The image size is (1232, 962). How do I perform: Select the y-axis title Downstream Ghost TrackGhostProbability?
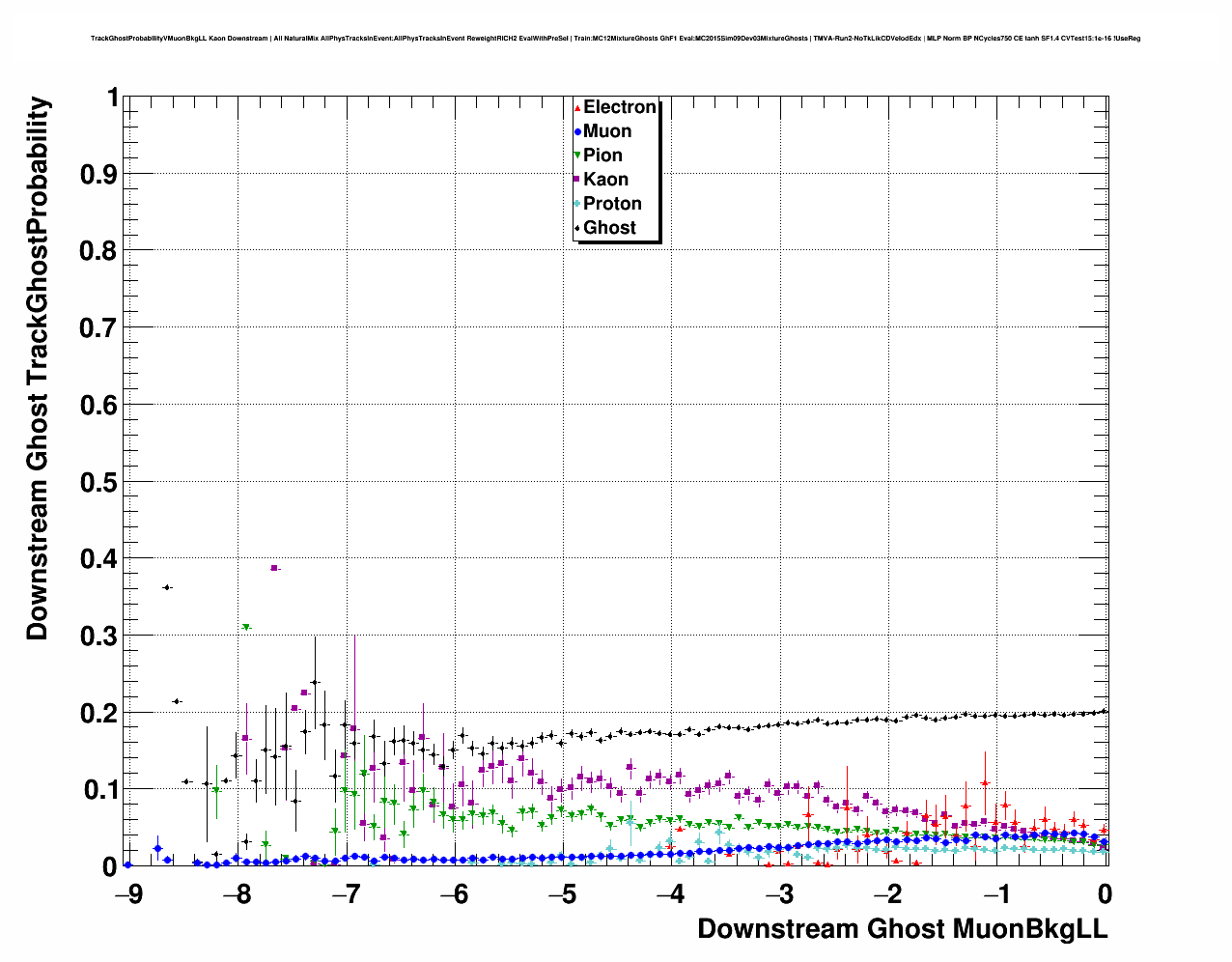tap(37, 368)
